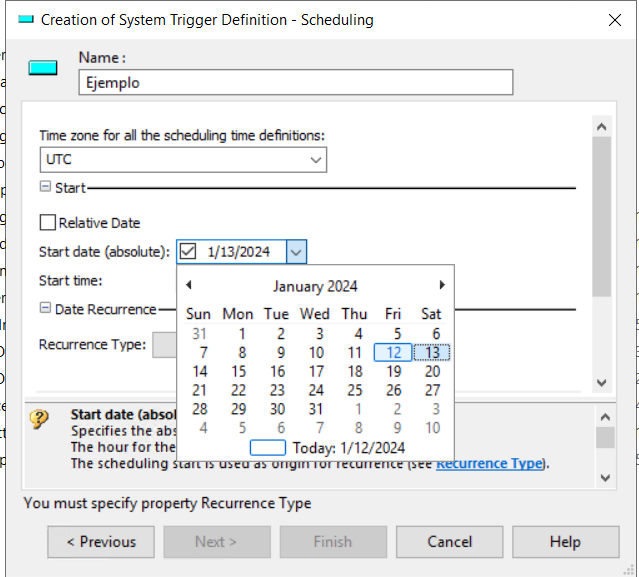Open the Recurrence Type combo box
Image resolution: width=639 pixels, height=577 pixels.
coord(164,345)
